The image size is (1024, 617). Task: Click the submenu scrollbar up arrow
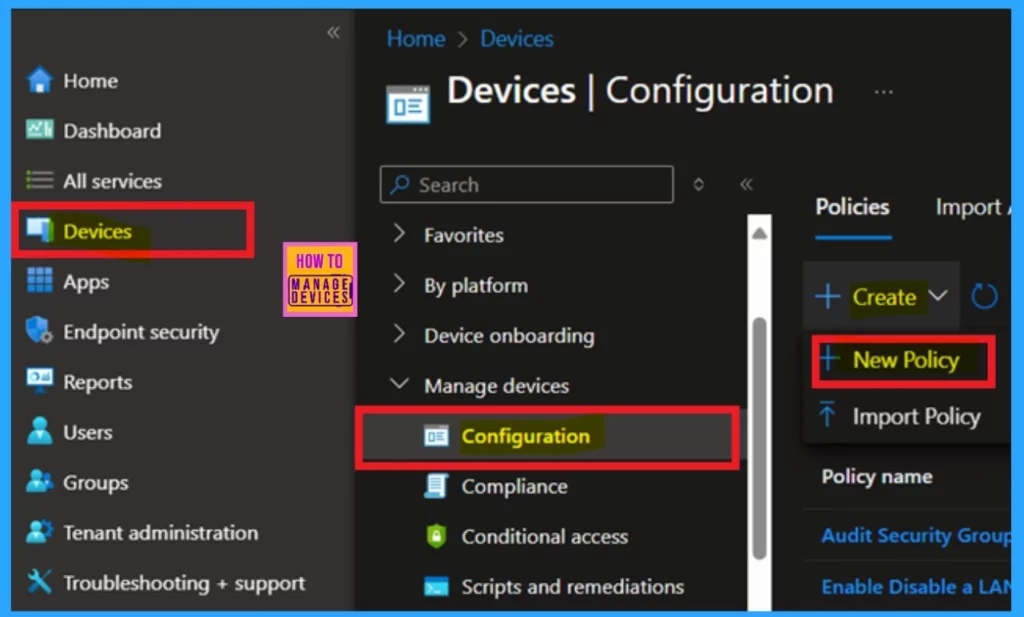coord(759,233)
